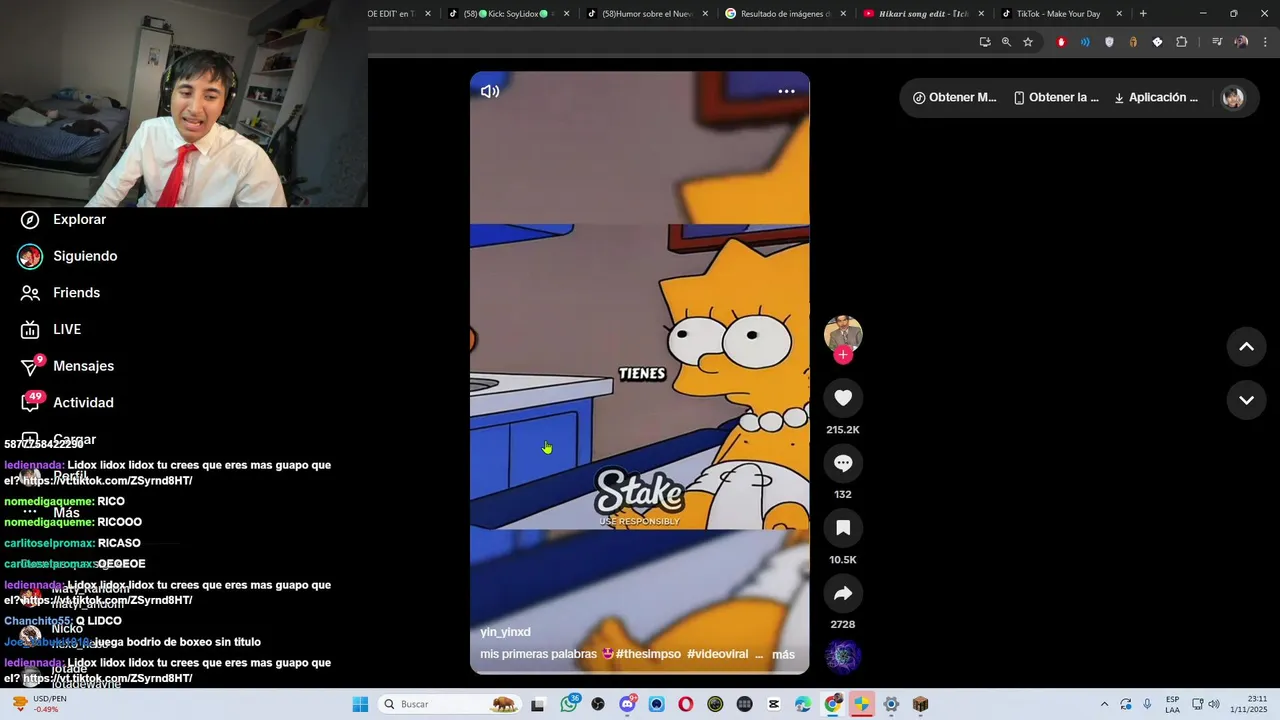Image resolution: width=1280 pixels, height=720 pixels.
Task: Switch to Hikari song edit YouTube tab
Action: 922,14
